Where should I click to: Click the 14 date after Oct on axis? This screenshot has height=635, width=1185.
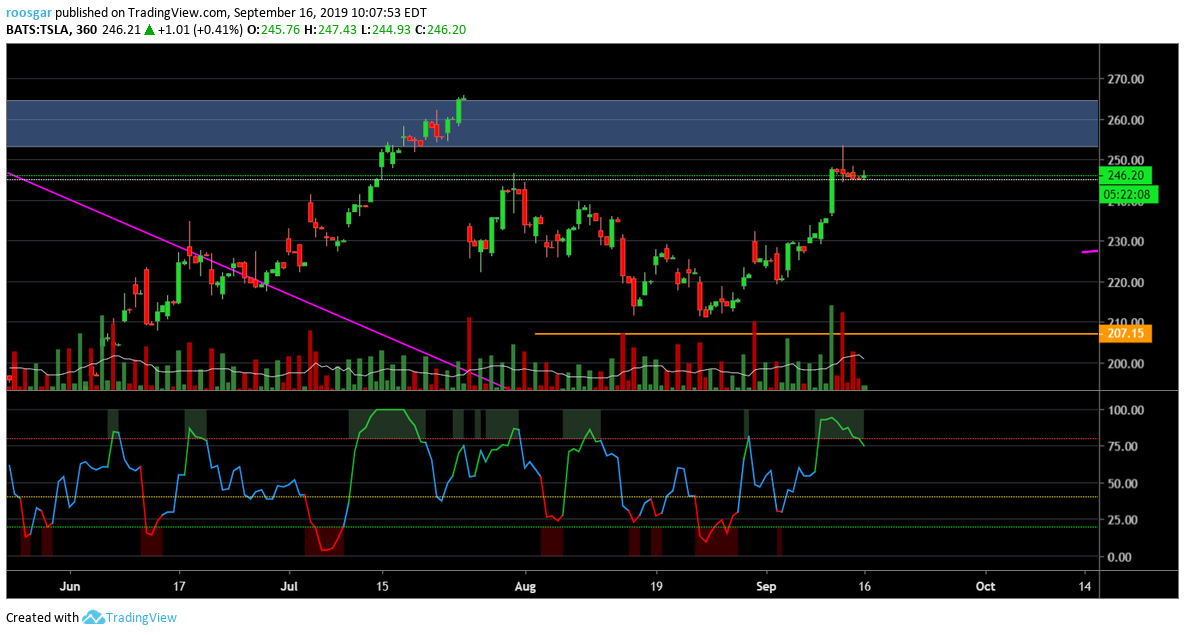click(1085, 587)
